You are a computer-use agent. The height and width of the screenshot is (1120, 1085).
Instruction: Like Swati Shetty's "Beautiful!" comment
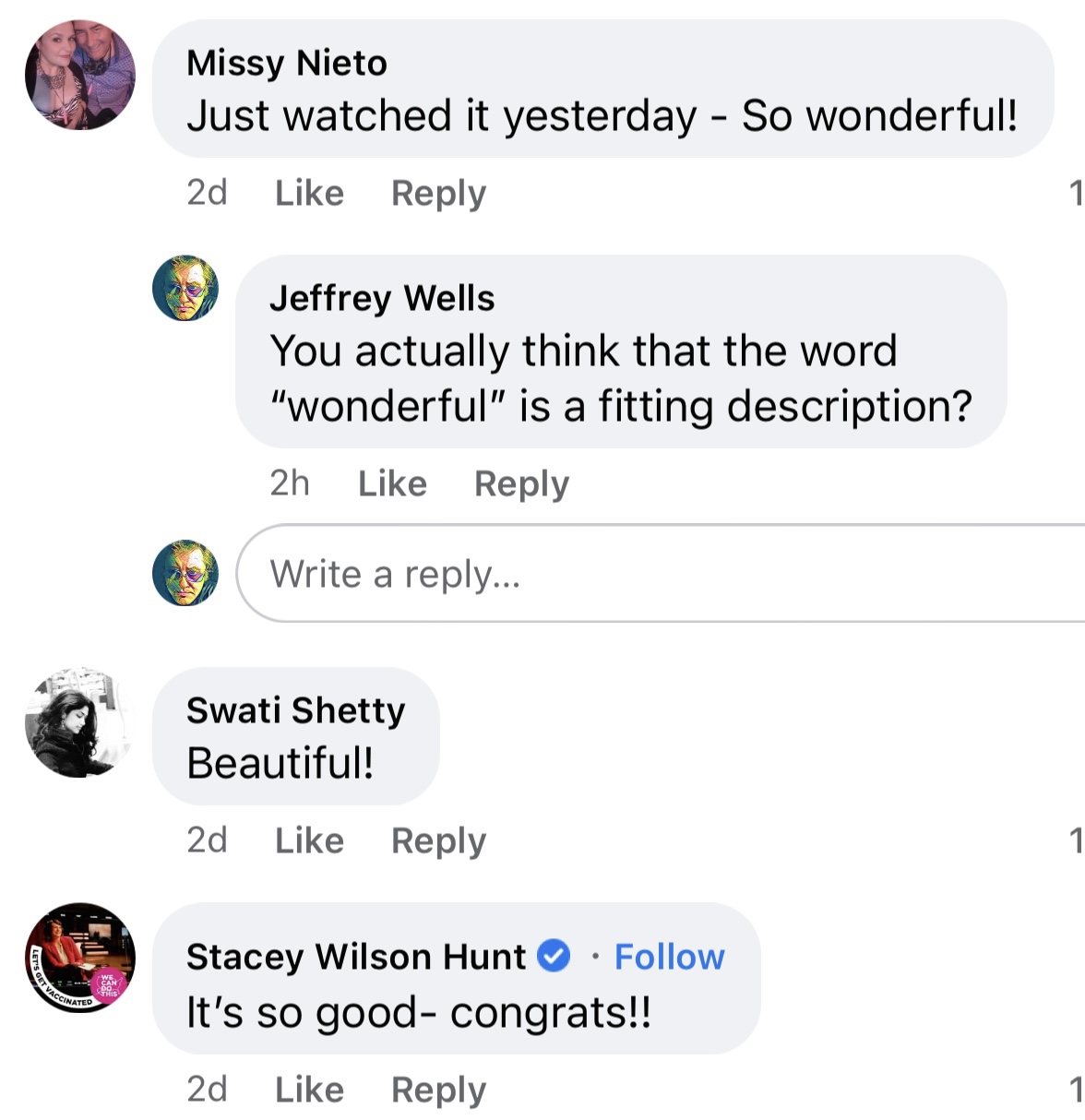pos(309,840)
